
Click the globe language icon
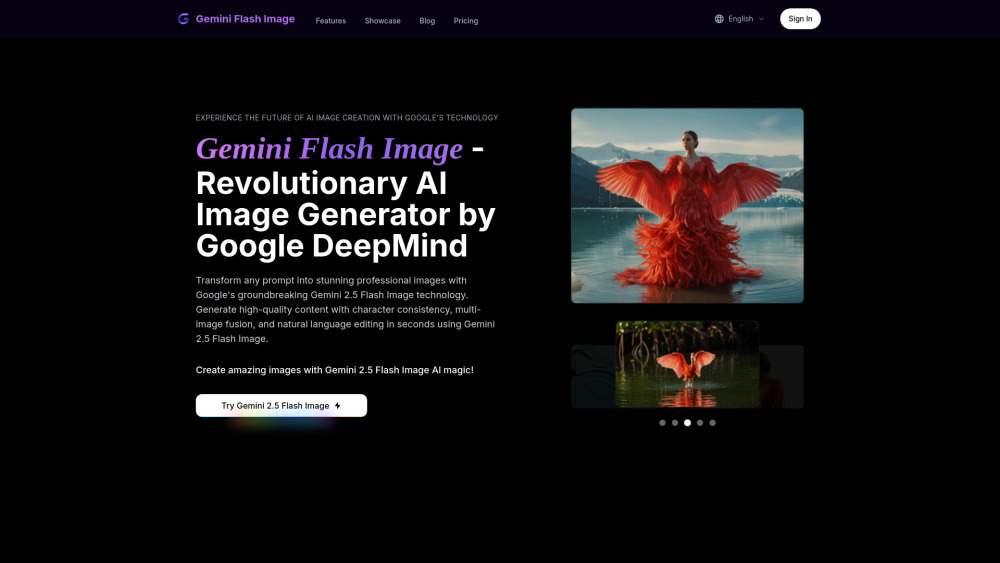pyautogui.click(x=719, y=19)
